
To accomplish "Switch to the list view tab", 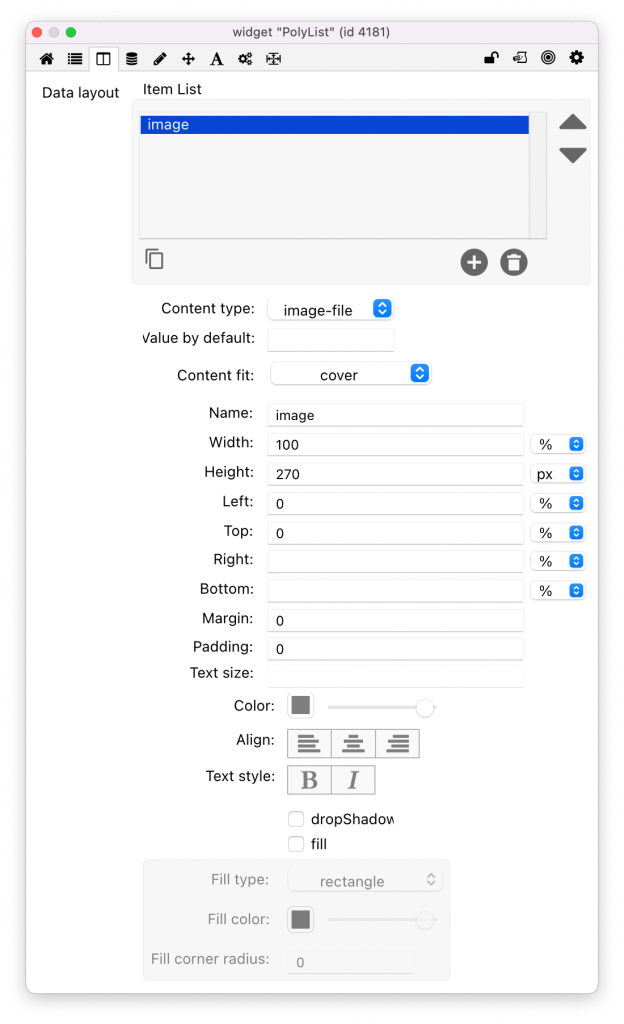I will (x=75, y=59).
